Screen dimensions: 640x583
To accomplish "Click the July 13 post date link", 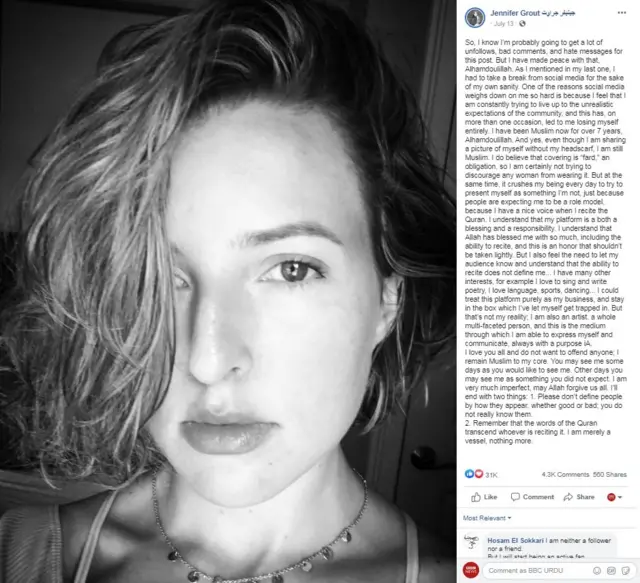I will point(503,24).
